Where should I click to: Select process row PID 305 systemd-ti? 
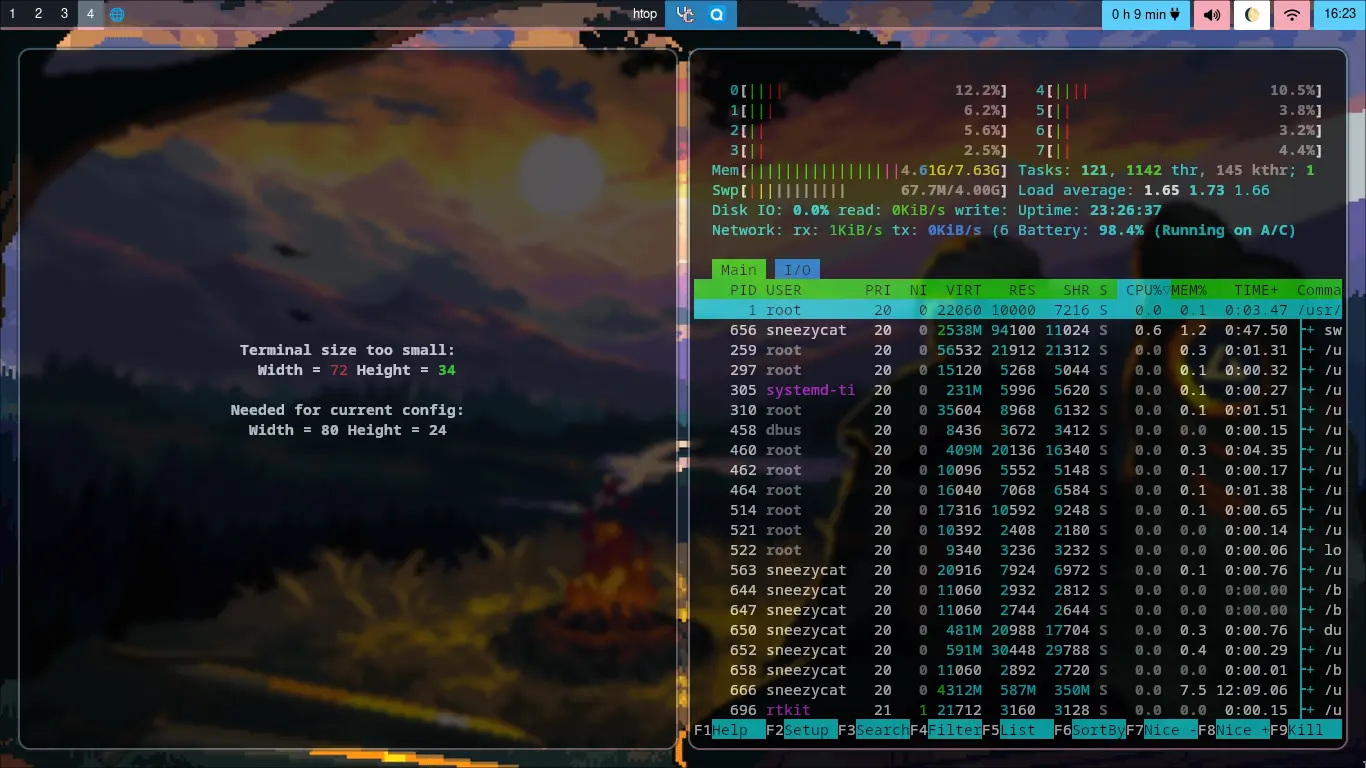pos(1018,390)
